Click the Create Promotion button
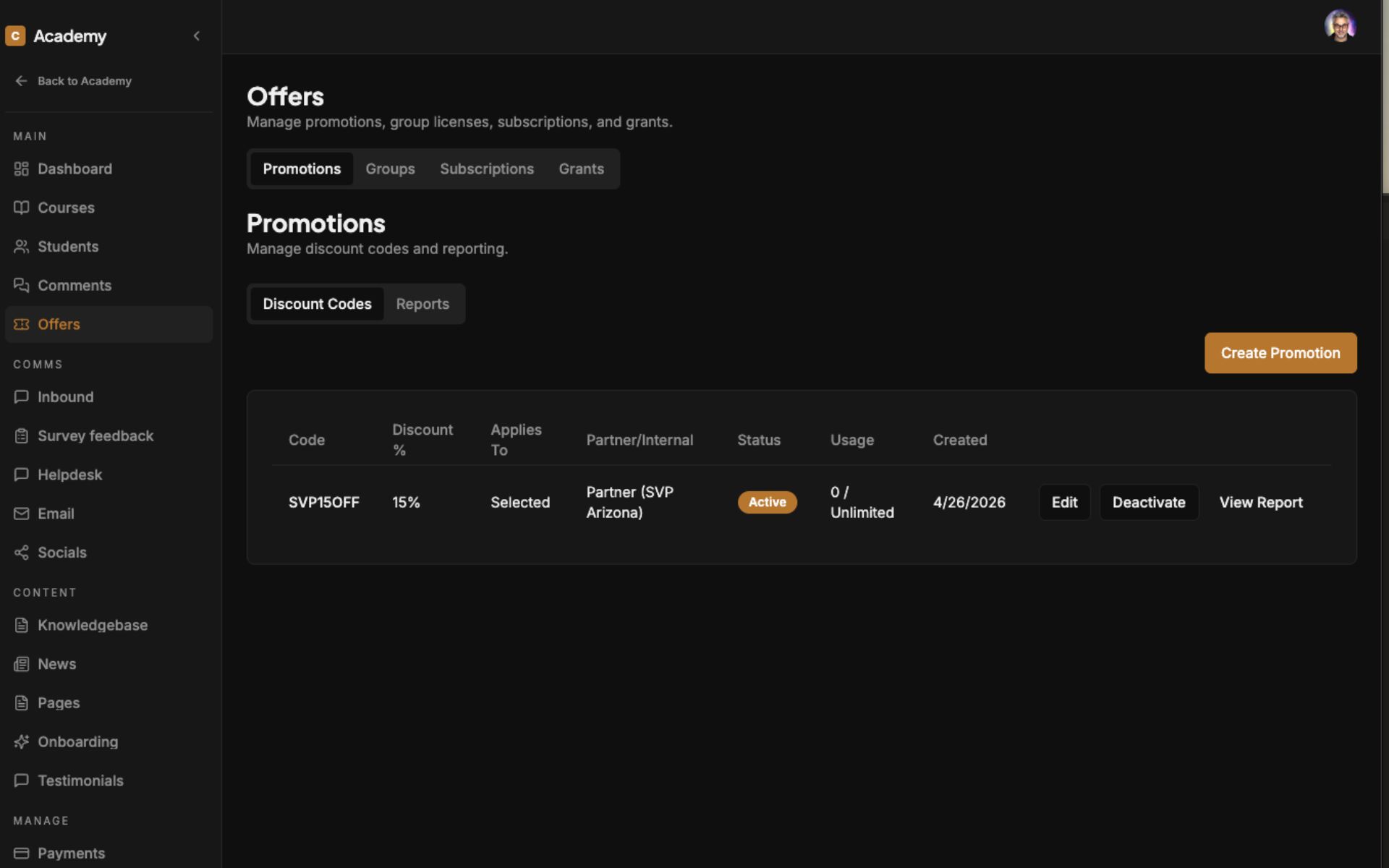Screen dimensions: 1389x868 pyautogui.click(x=1280, y=353)
